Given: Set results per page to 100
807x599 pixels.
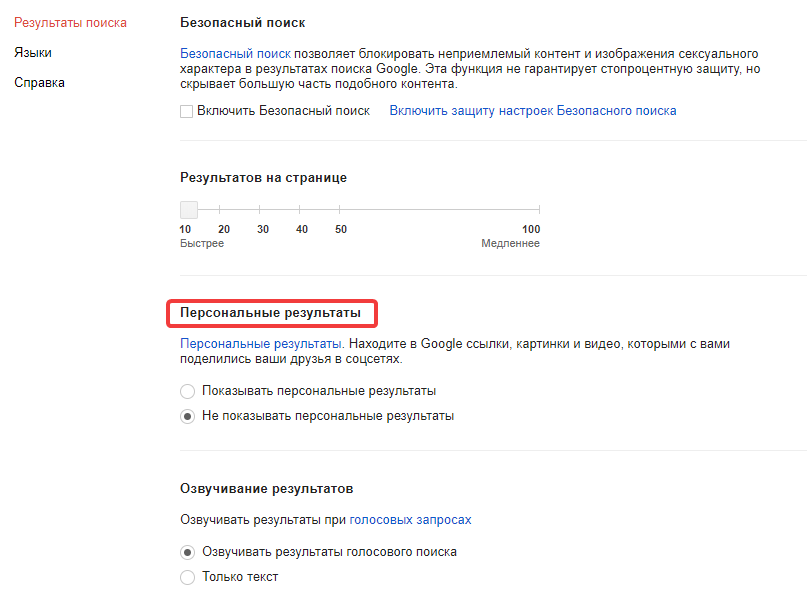Looking at the screenshot, I should pos(539,210).
